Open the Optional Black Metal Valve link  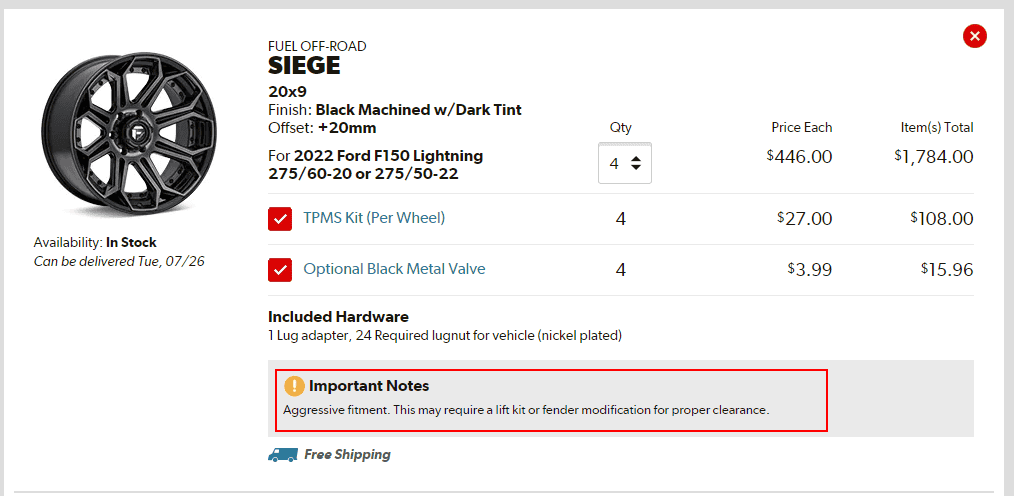394,270
